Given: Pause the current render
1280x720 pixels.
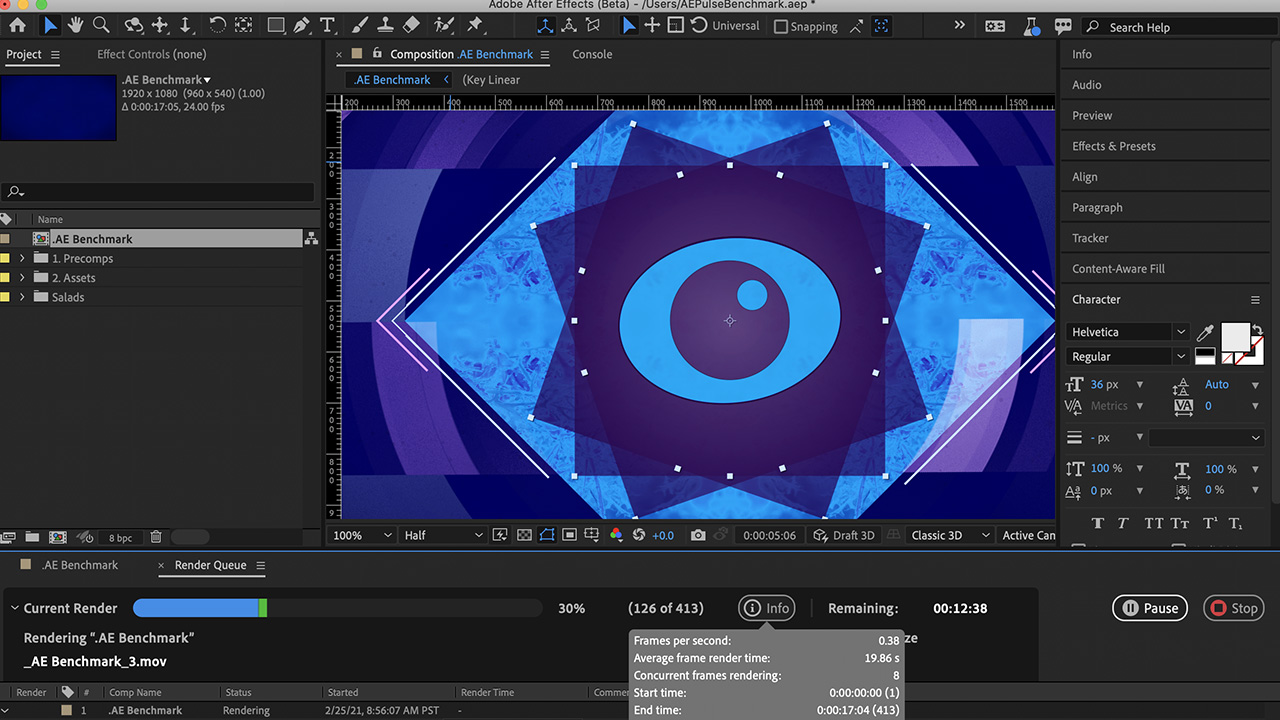Looking at the screenshot, I should click(x=1150, y=608).
